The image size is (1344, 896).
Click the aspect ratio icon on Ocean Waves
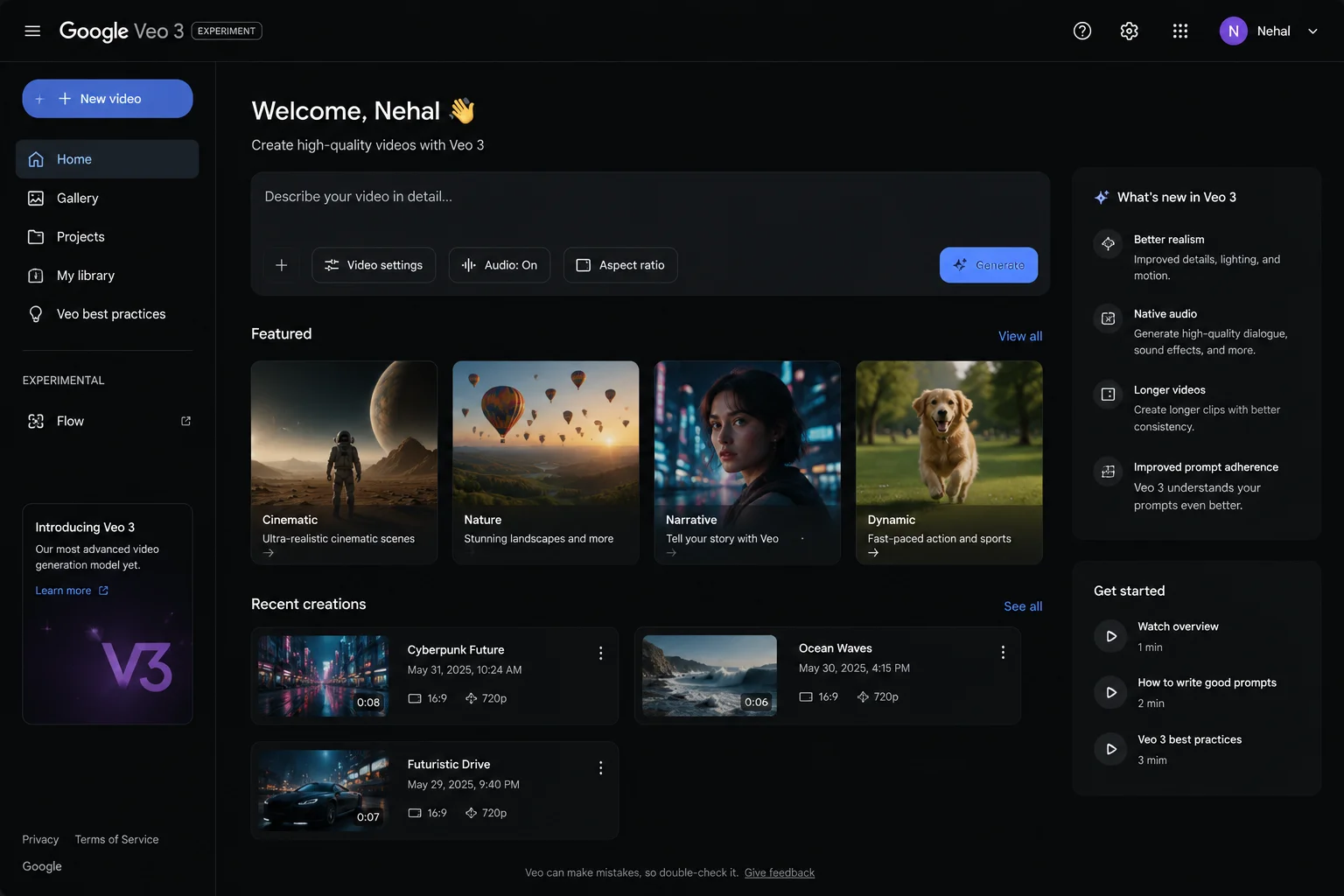click(806, 696)
